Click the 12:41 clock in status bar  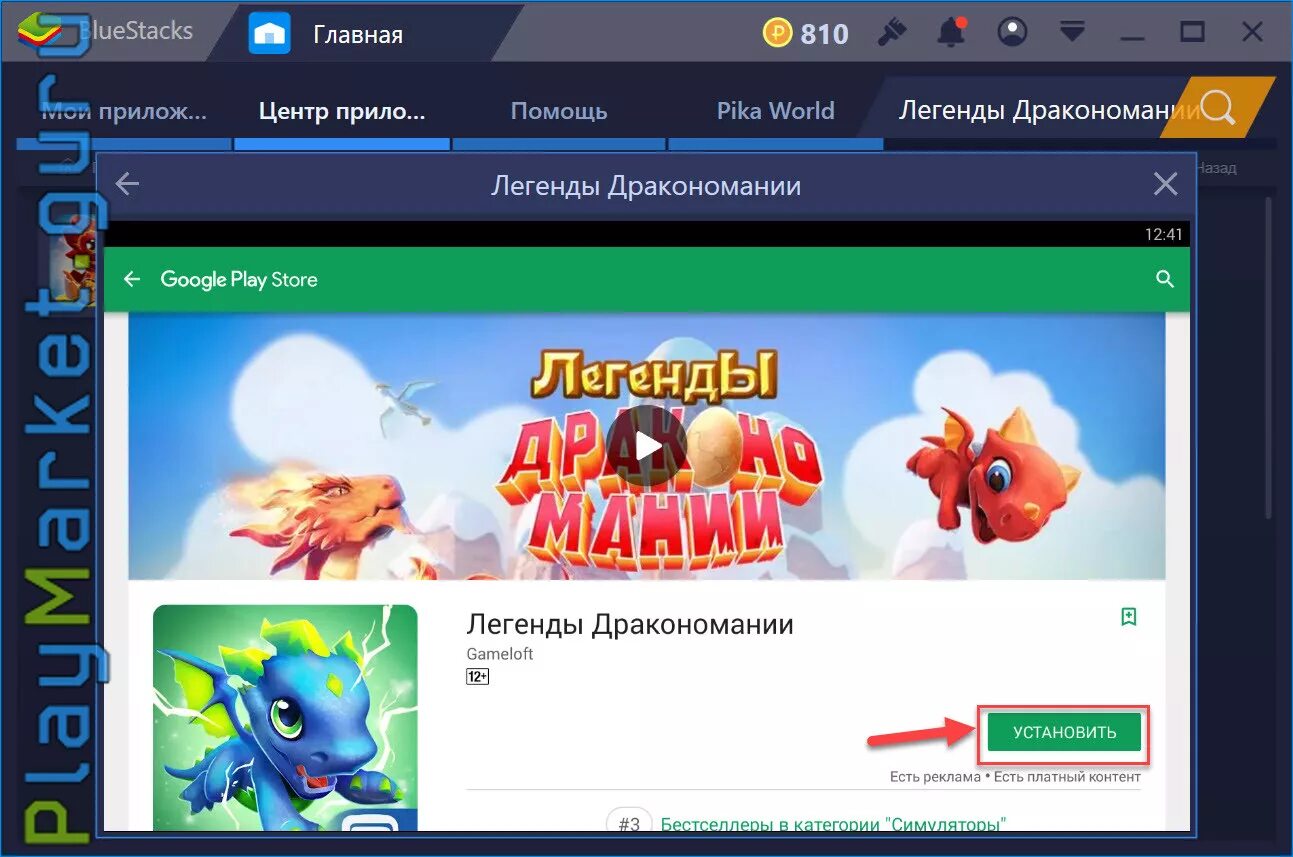(x=1163, y=234)
